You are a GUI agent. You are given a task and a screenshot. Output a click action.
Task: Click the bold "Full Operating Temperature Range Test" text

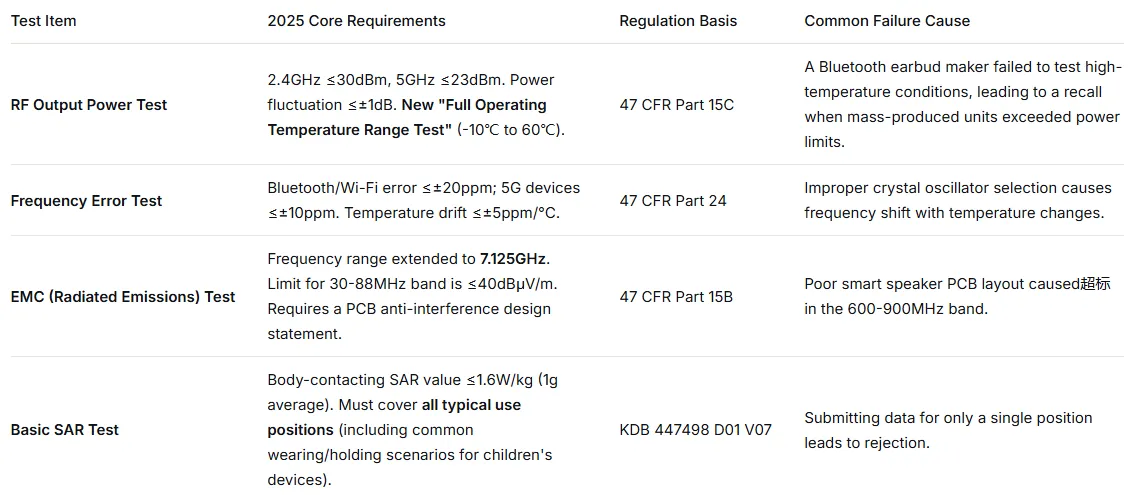[x=406, y=117]
